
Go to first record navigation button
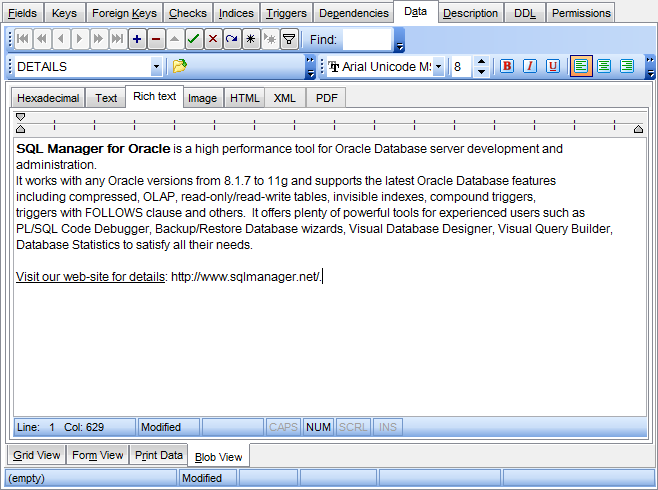[x=23, y=39]
